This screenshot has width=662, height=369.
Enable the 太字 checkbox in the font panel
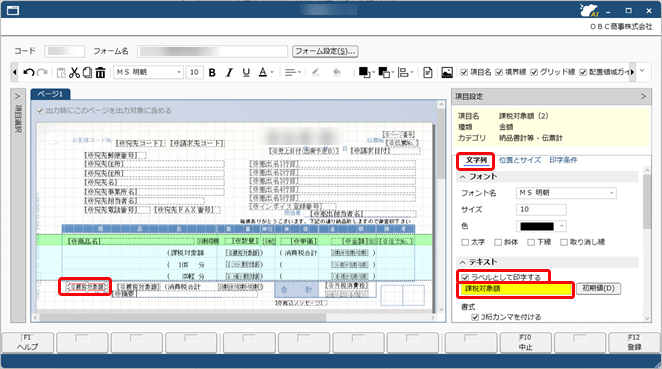point(465,242)
